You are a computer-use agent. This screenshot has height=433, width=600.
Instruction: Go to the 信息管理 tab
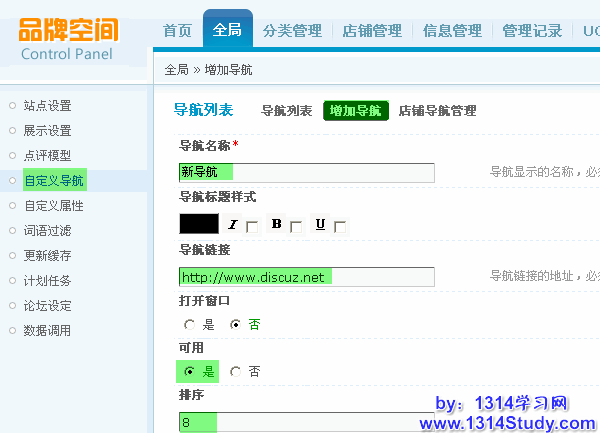coord(452,31)
